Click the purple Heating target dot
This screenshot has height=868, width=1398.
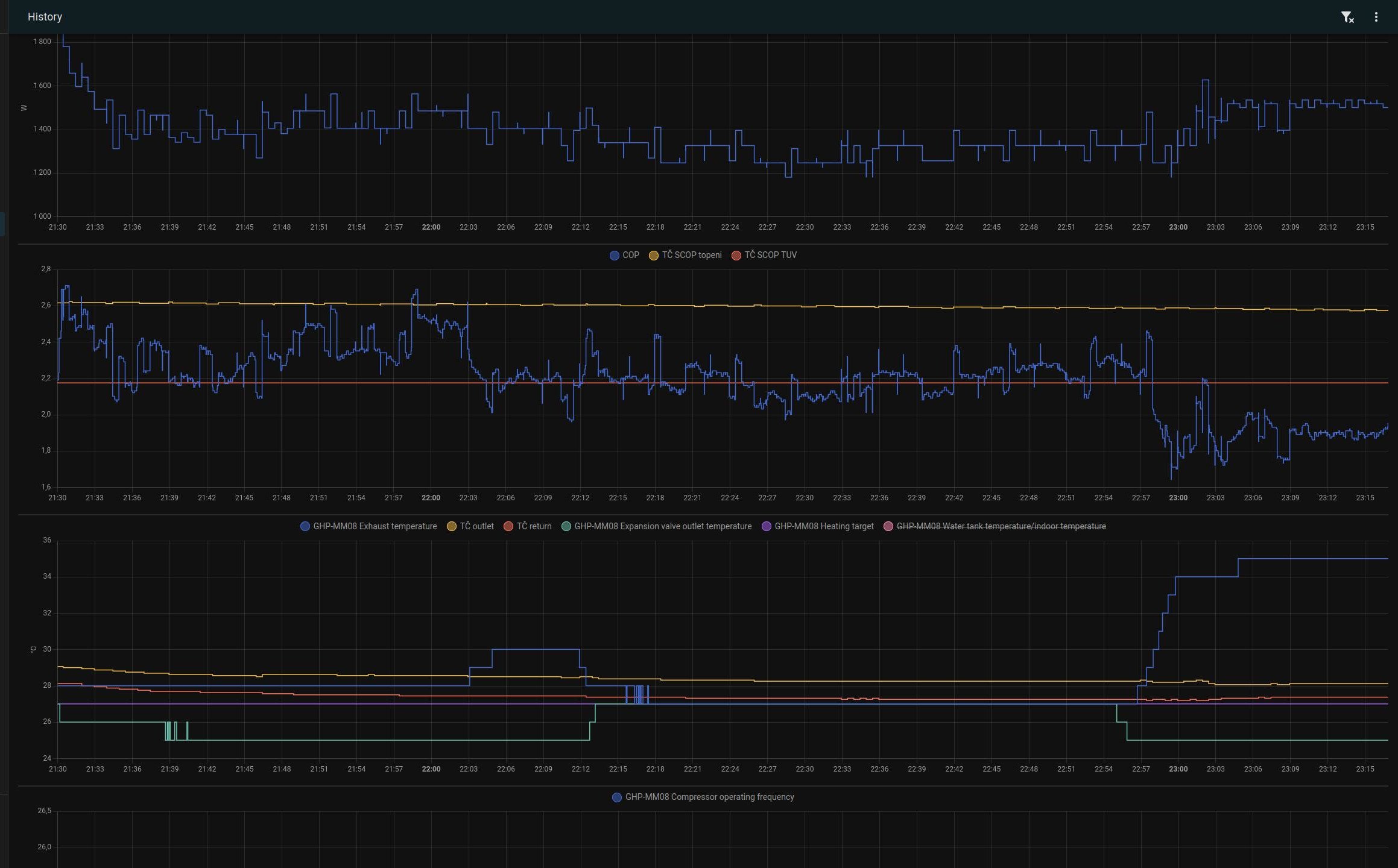point(767,526)
